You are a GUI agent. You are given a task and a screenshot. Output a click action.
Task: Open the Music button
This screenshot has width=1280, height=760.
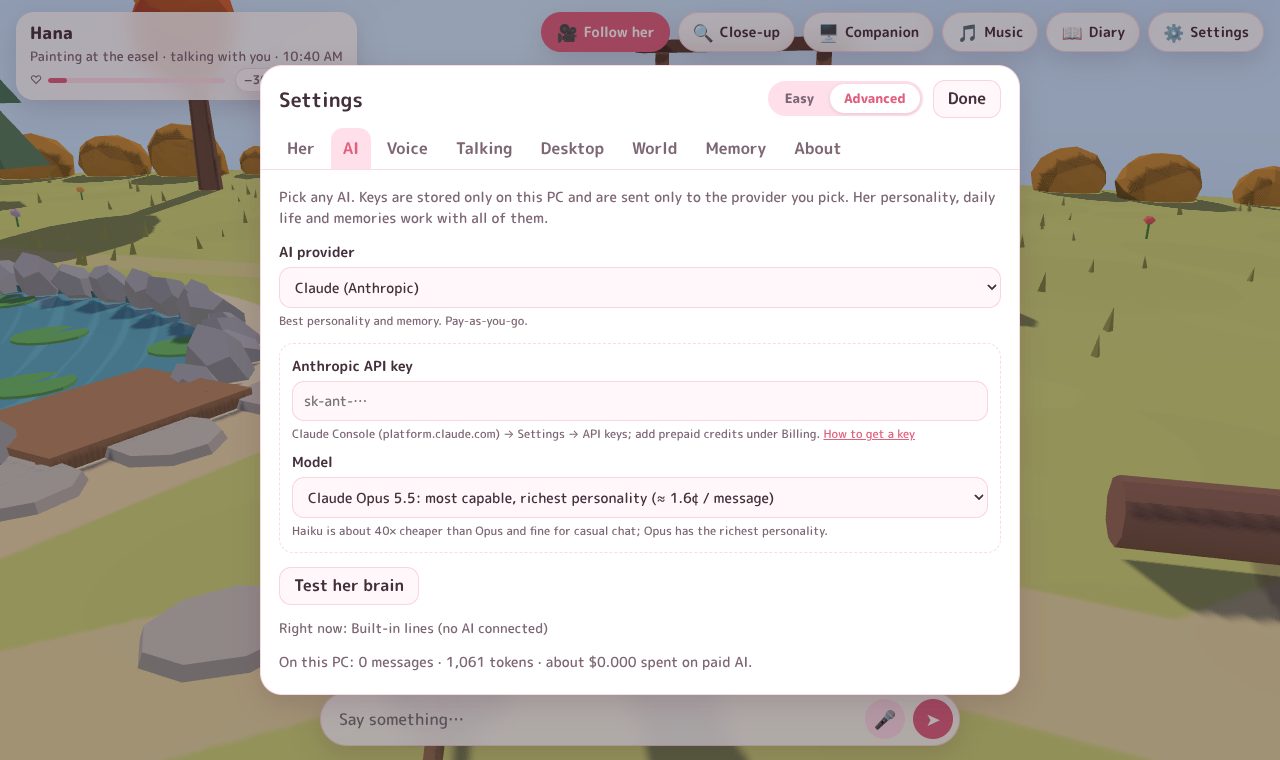click(990, 32)
